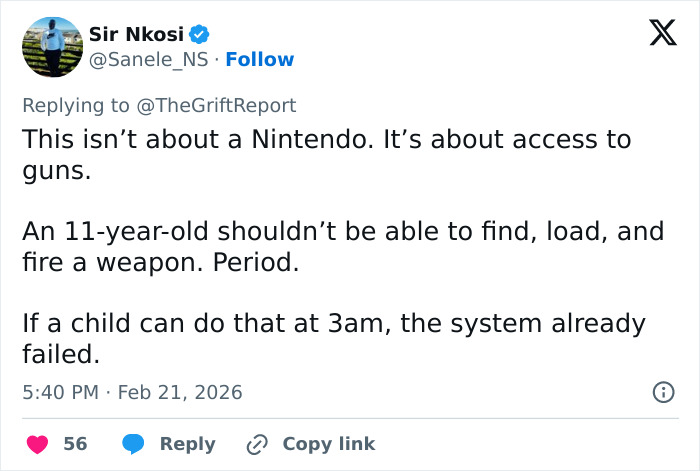Viewport: 700px width, 471px height.
Task: Click the paragraph mentioning a Nintendo
Action: [326, 154]
